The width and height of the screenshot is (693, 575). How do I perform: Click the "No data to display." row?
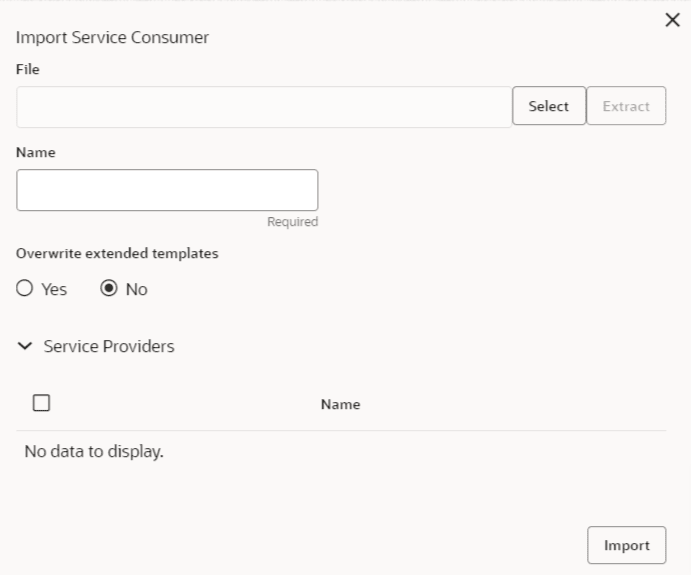94,452
